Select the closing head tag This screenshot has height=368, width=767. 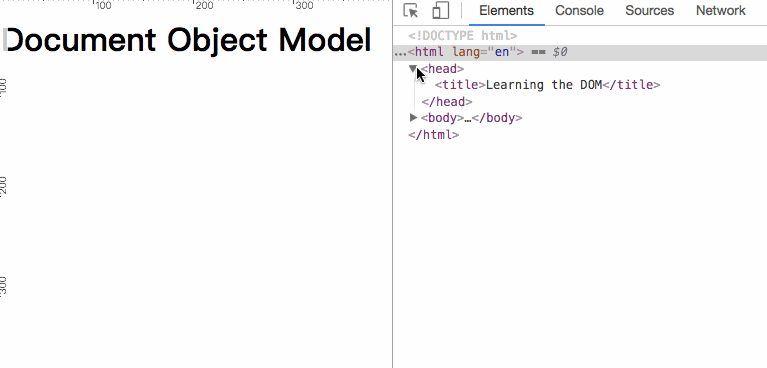point(447,101)
